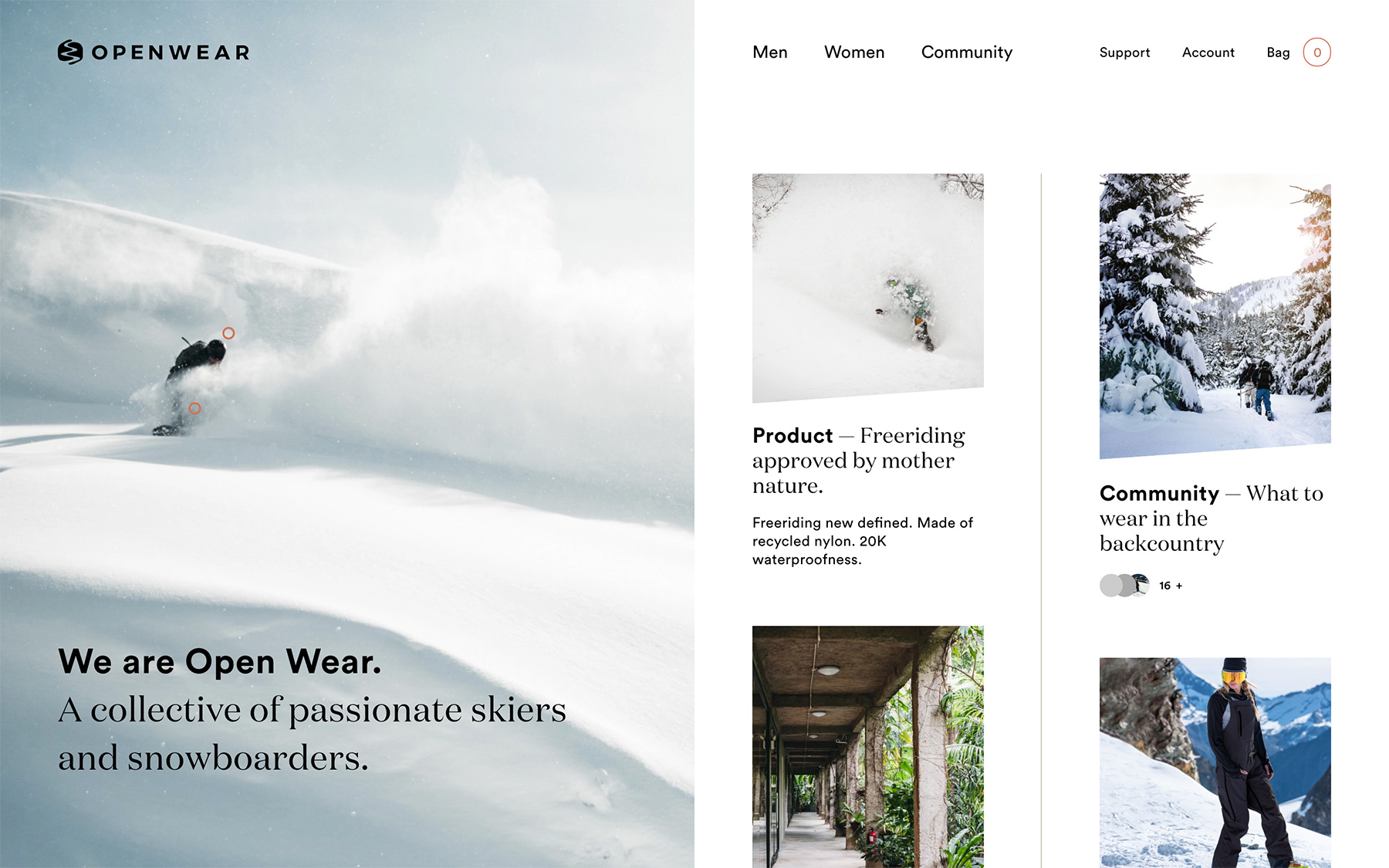Show the 16 + more members
This screenshot has height=868, width=1389.
1171,586
